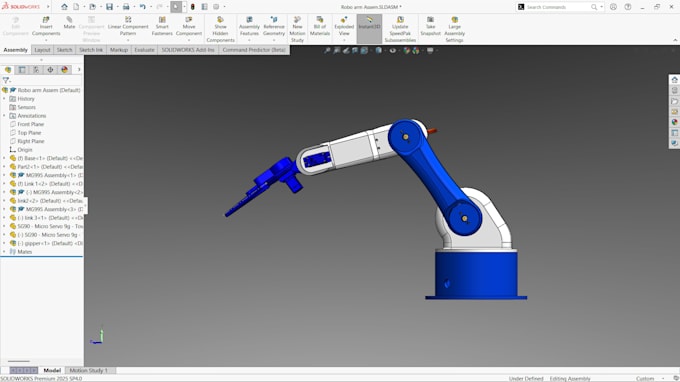
Task: Open Reference Geometry
Action: (274, 26)
